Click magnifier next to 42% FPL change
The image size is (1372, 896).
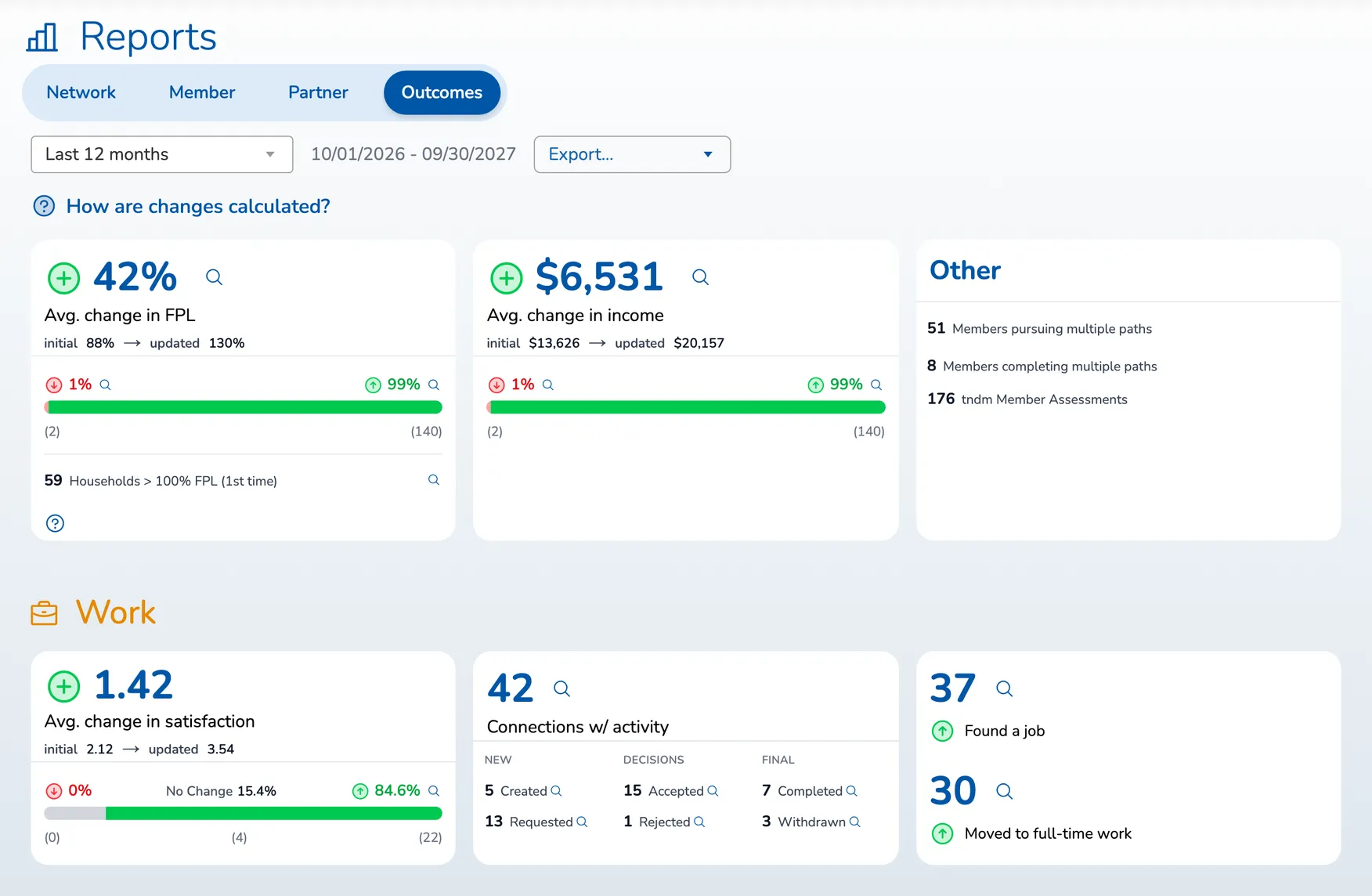(x=214, y=277)
